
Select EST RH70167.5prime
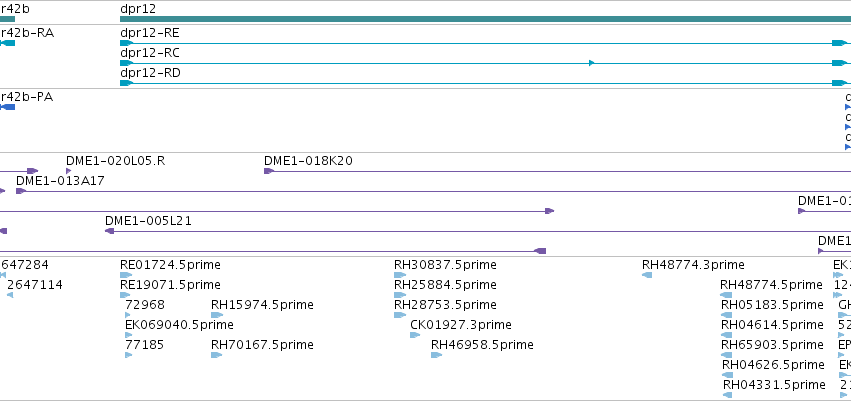coord(262,345)
